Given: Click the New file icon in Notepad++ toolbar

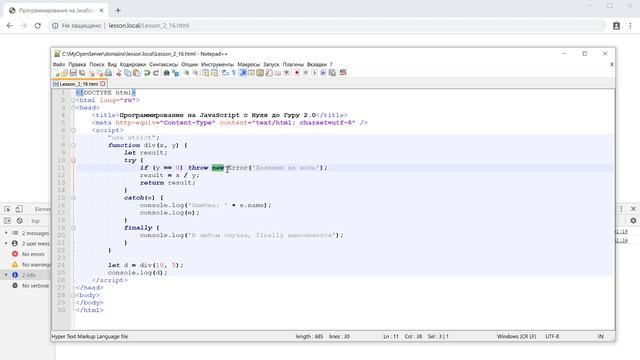Looking at the screenshot, I should click(57, 73).
